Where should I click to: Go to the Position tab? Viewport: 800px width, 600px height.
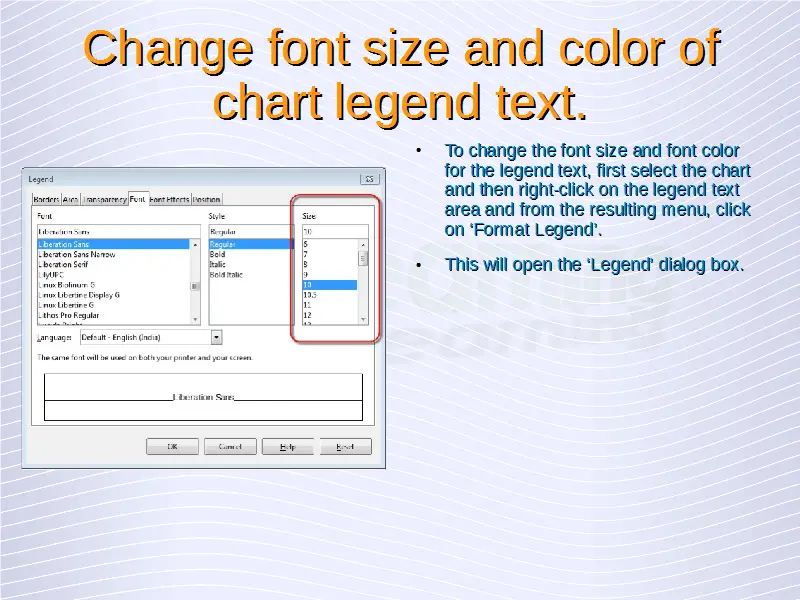click(207, 199)
